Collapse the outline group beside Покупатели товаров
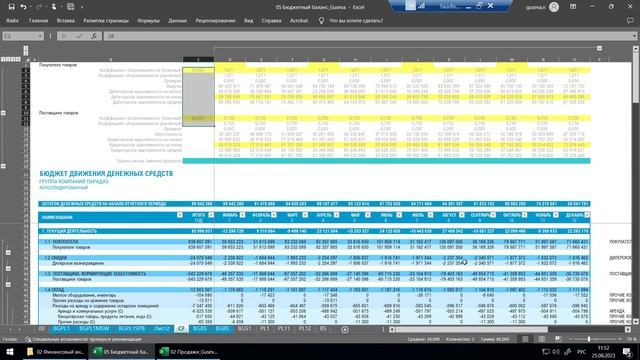Image resolution: width=640 pixels, height=360 pixels. click(8, 253)
